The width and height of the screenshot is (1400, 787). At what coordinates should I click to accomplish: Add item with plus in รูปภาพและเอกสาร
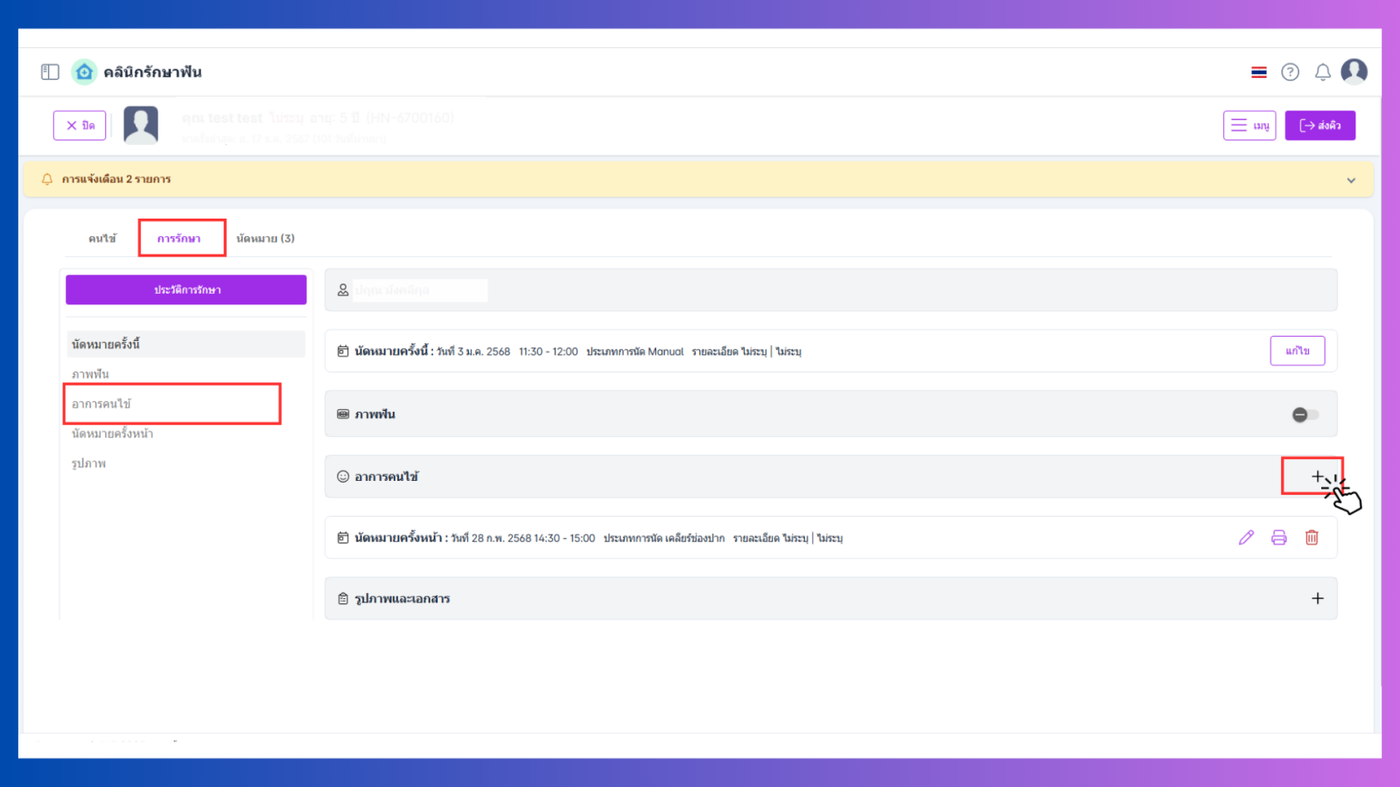click(x=1318, y=599)
